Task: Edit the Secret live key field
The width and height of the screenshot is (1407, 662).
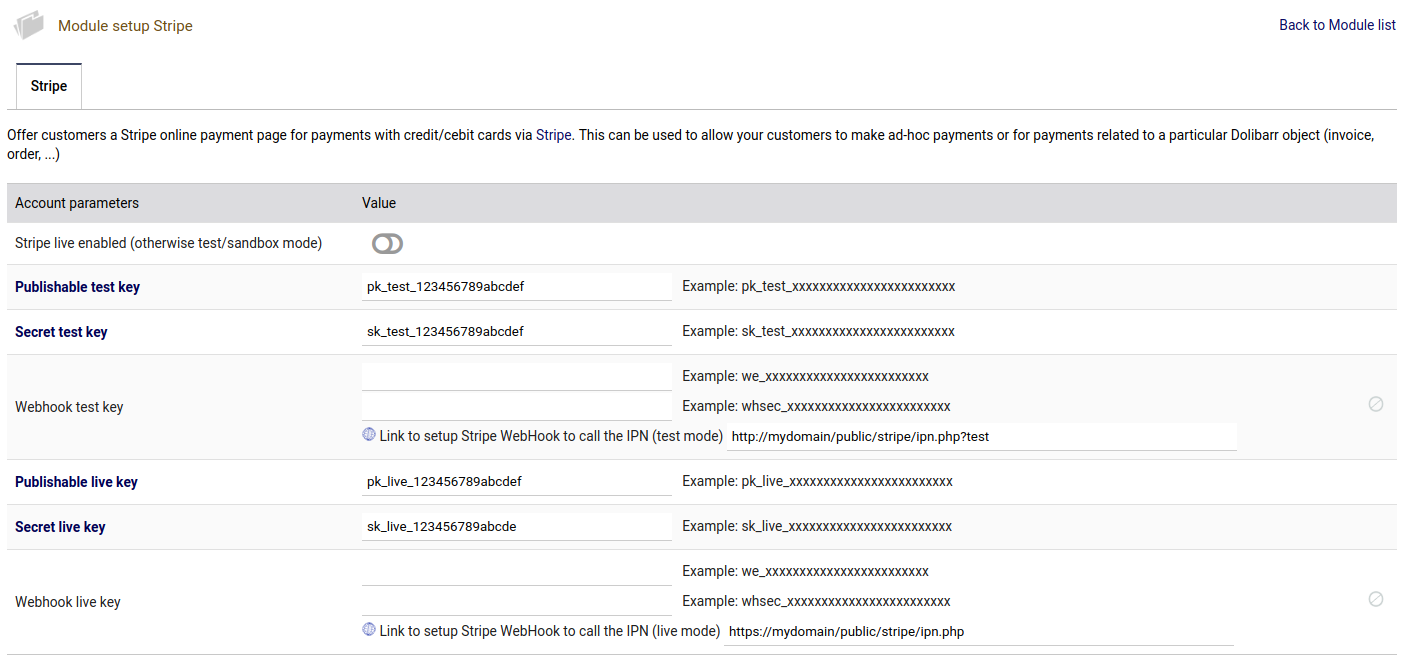Action: 517,527
